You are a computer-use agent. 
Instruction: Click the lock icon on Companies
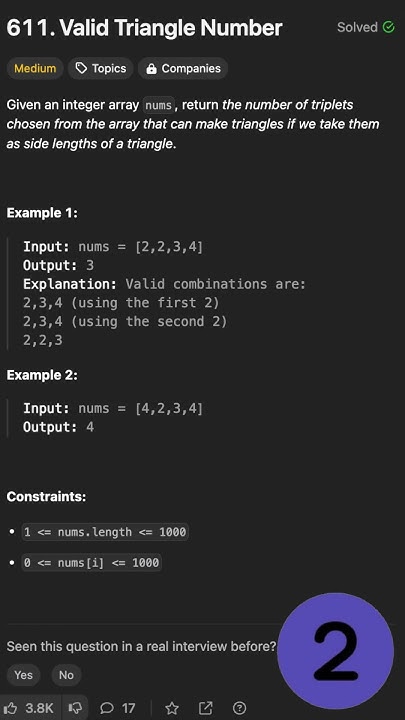(151, 69)
